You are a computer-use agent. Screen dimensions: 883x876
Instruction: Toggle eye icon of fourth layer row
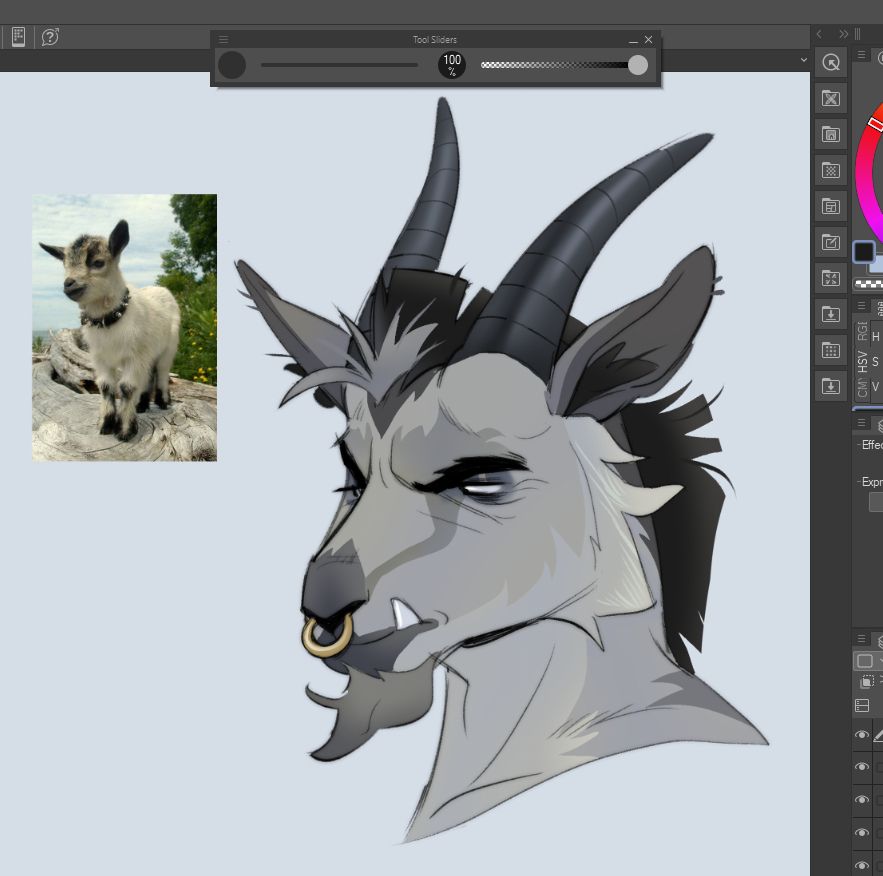tap(862, 833)
